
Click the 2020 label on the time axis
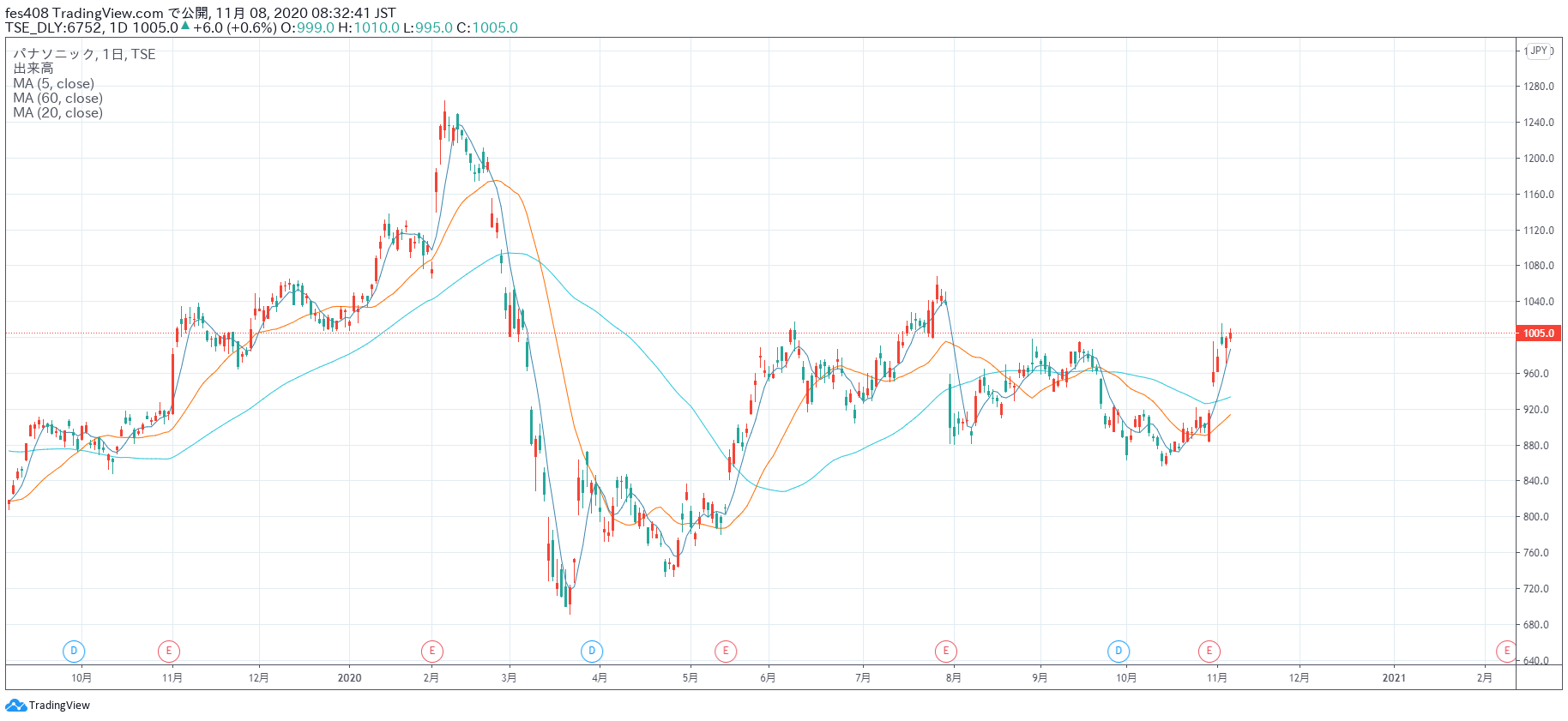349,678
